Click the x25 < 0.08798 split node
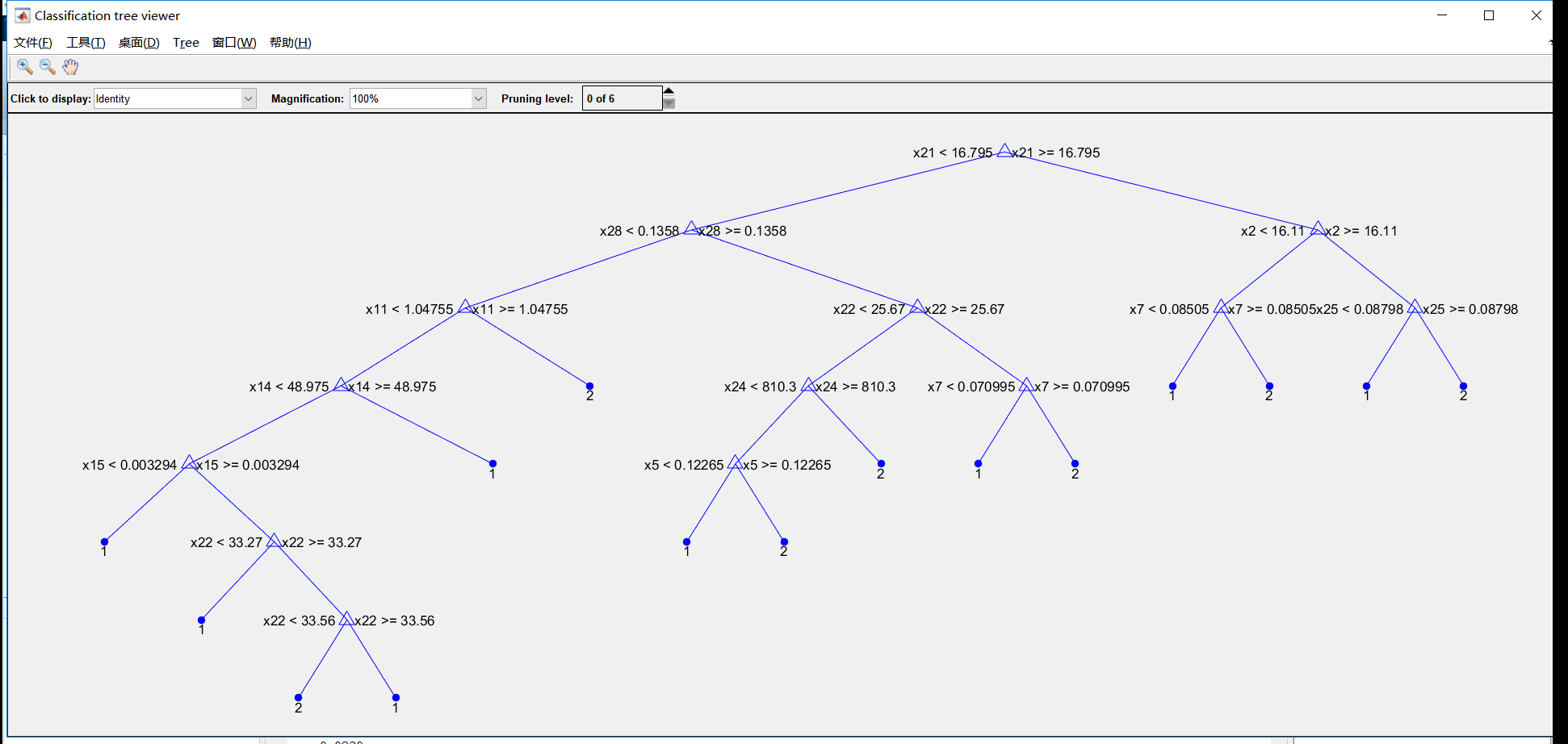1568x744 pixels. 1415,307
